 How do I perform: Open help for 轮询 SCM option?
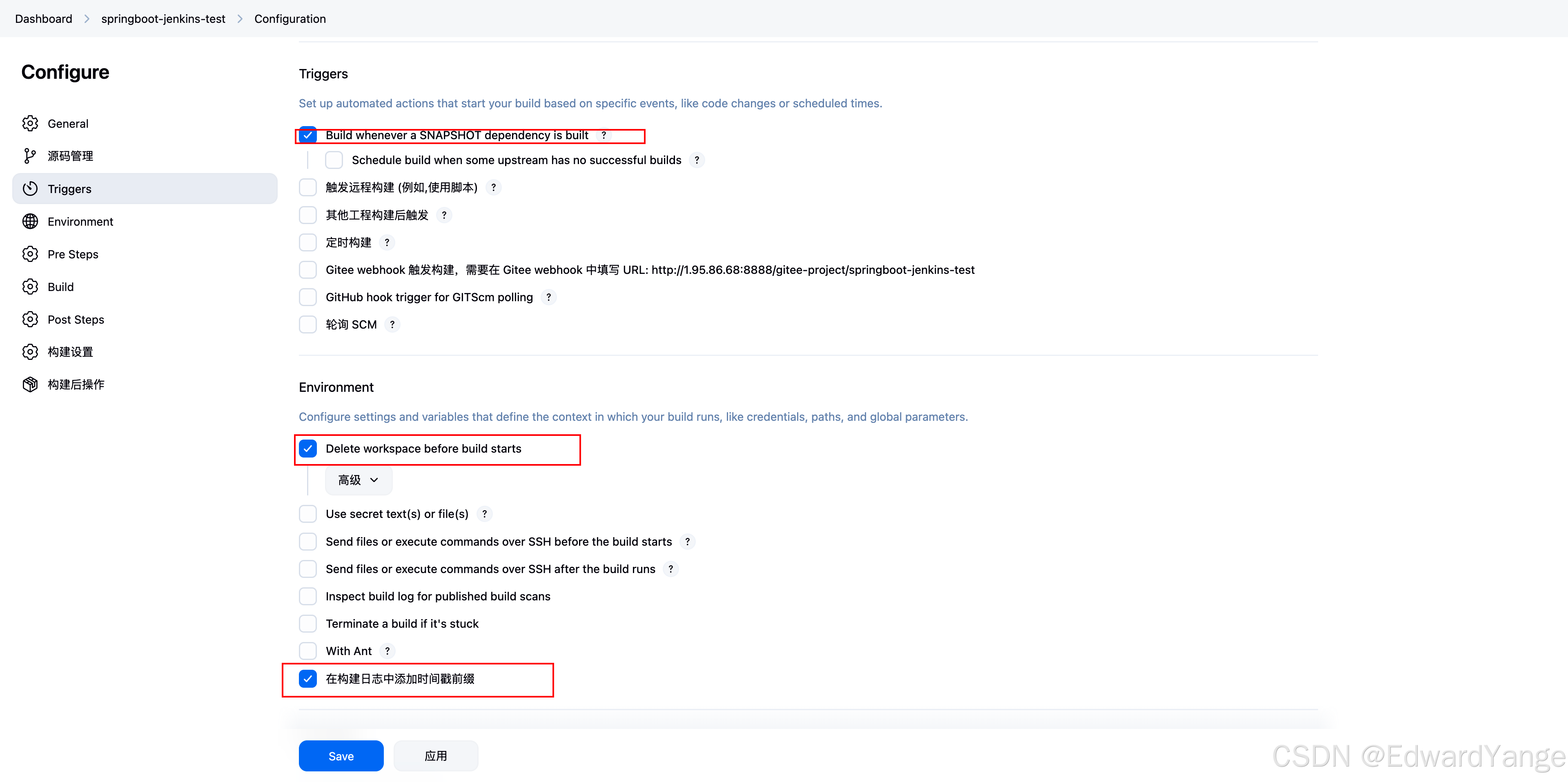[392, 324]
